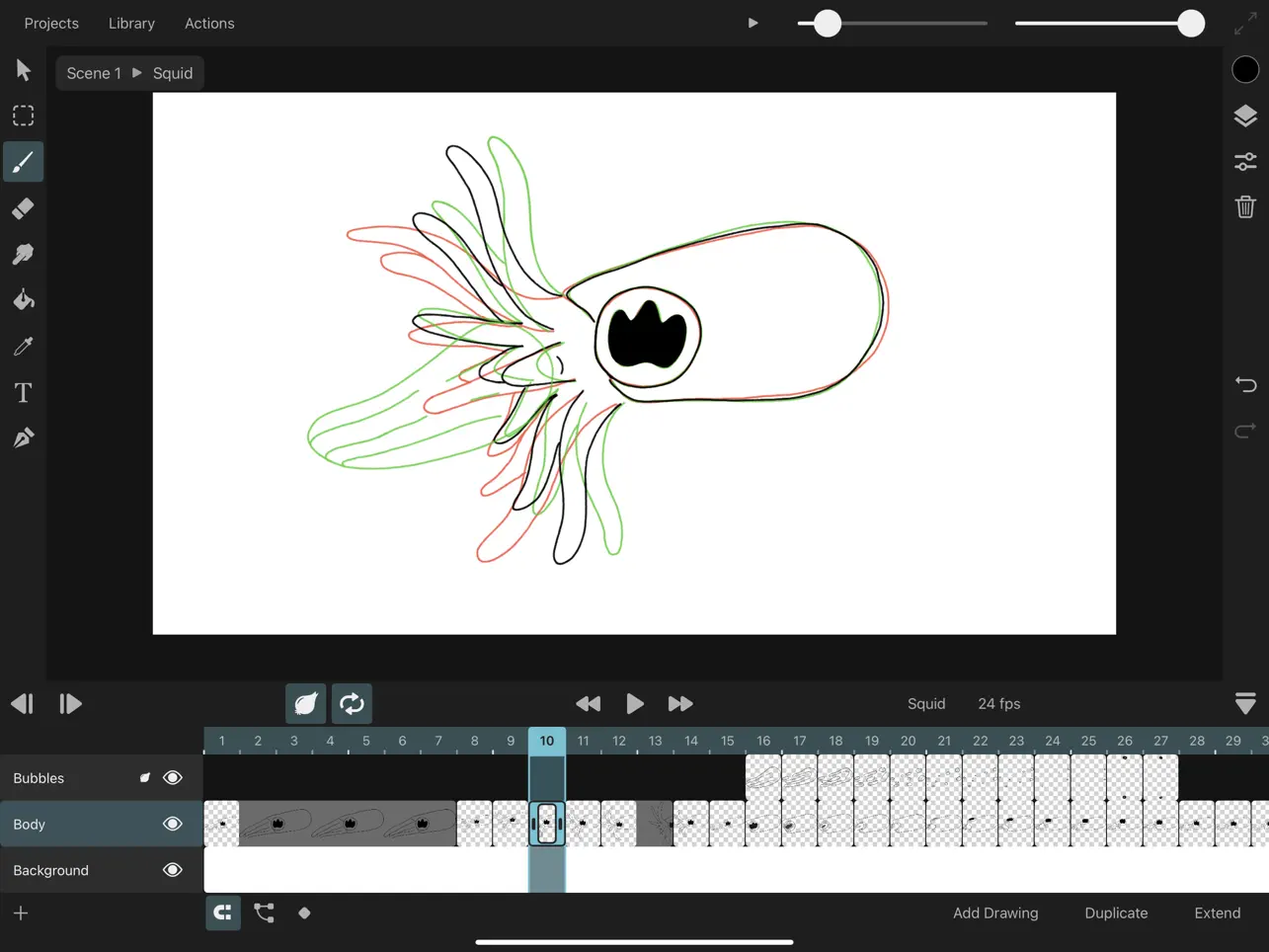Open the Library menu

[x=130, y=23]
